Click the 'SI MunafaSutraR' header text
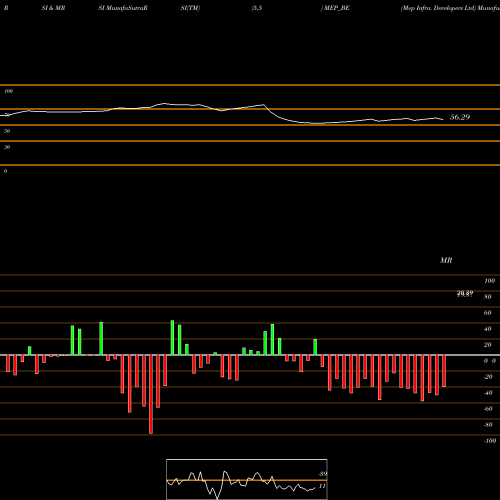The image size is (500, 500). (123, 8)
